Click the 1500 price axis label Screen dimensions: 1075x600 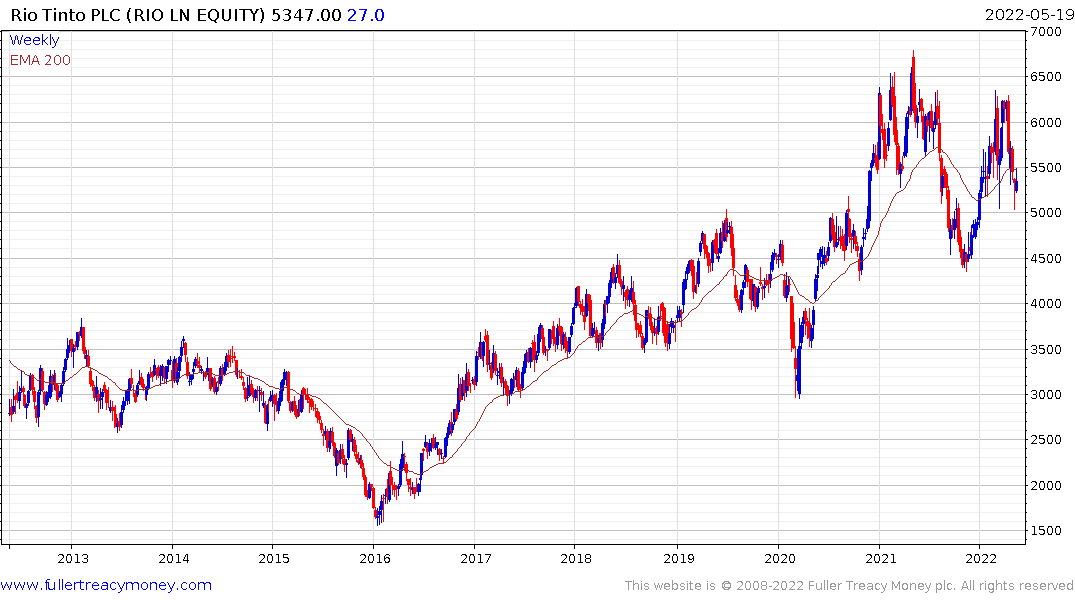[1046, 531]
